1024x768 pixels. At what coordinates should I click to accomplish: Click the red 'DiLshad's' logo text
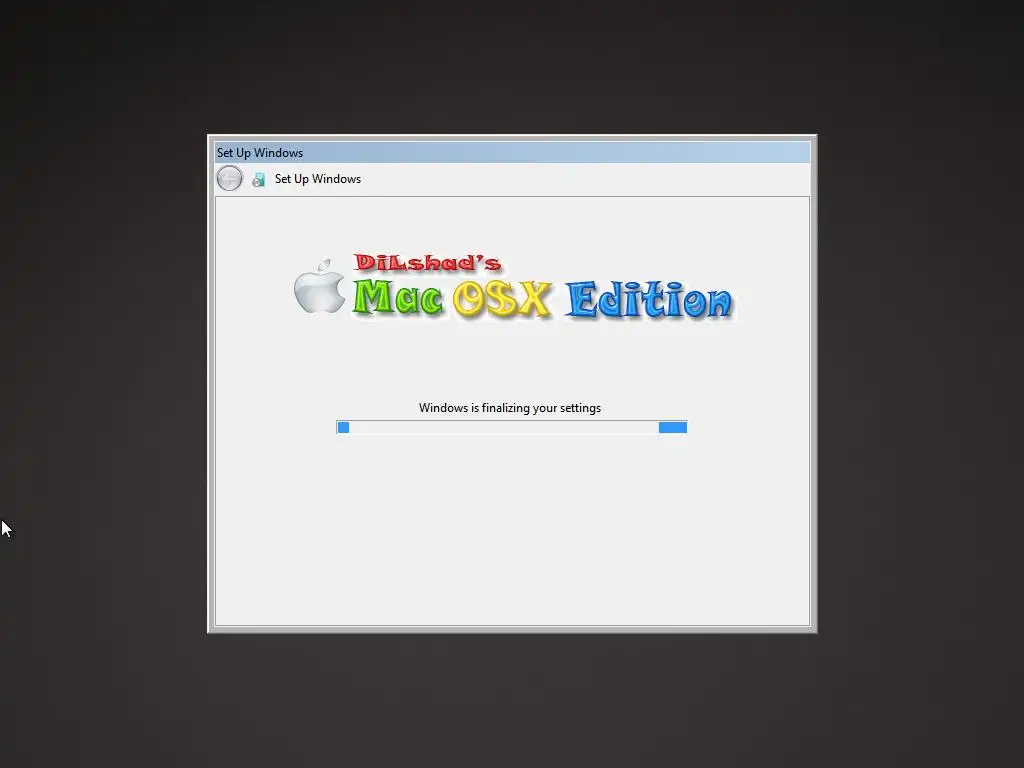pos(428,263)
